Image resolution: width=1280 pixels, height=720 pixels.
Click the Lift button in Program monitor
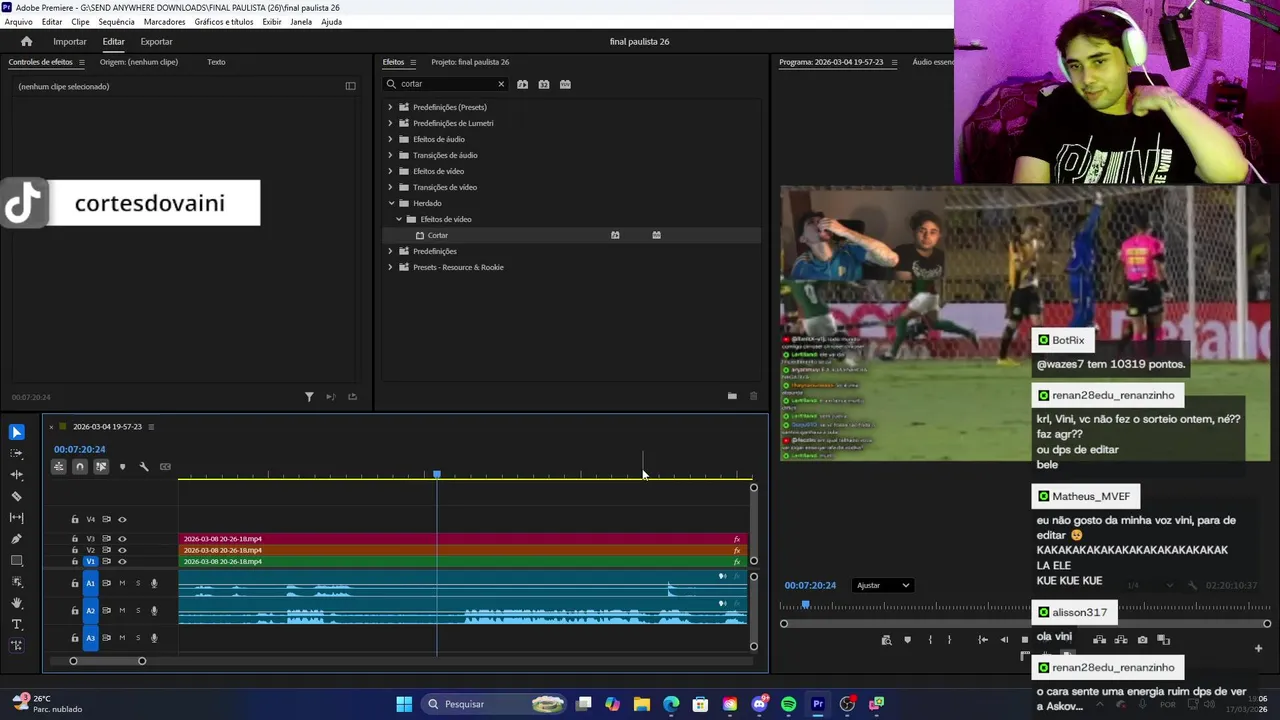pos(1100,640)
